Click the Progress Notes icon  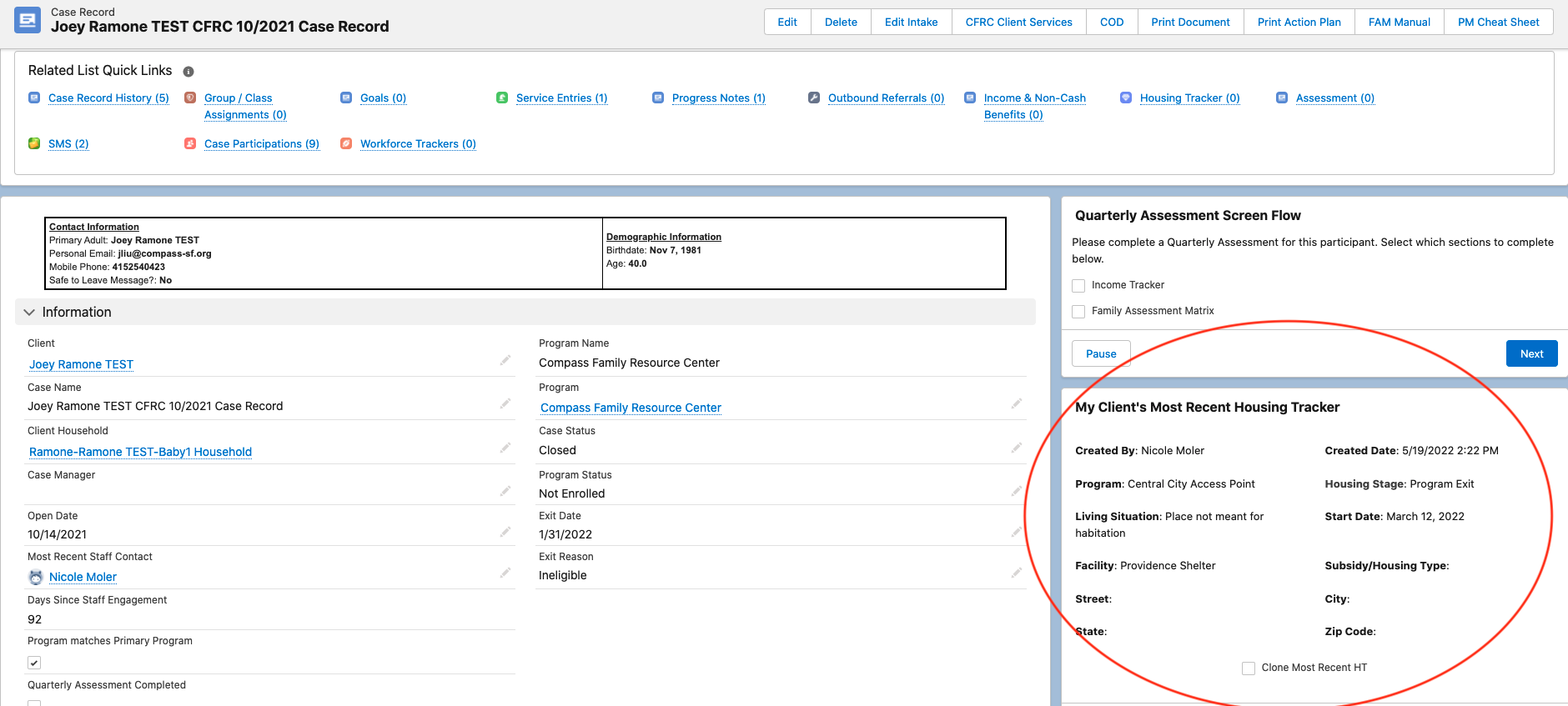point(658,98)
